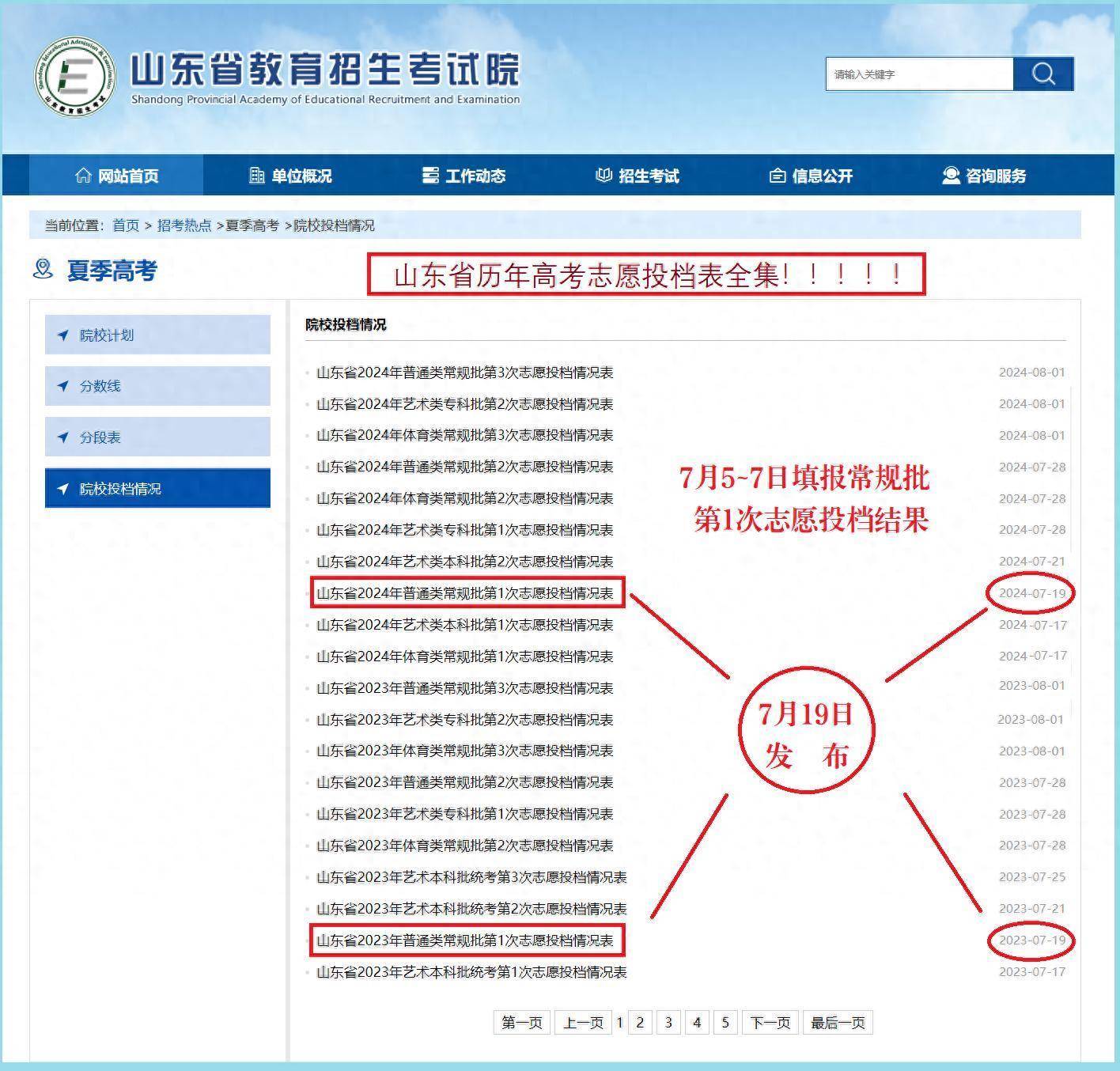Select 分数线 in the left sidebar
The width and height of the screenshot is (1120, 1071).
tap(157, 386)
